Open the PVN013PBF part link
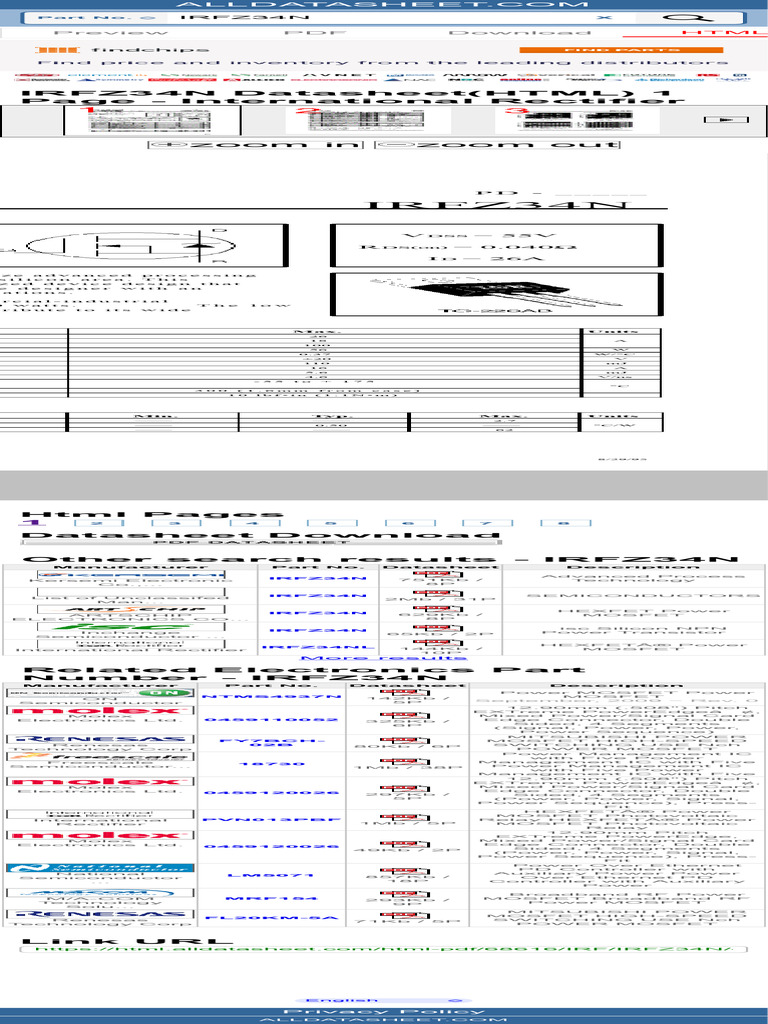This screenshot has width=768, height=1024. (271, 820)
